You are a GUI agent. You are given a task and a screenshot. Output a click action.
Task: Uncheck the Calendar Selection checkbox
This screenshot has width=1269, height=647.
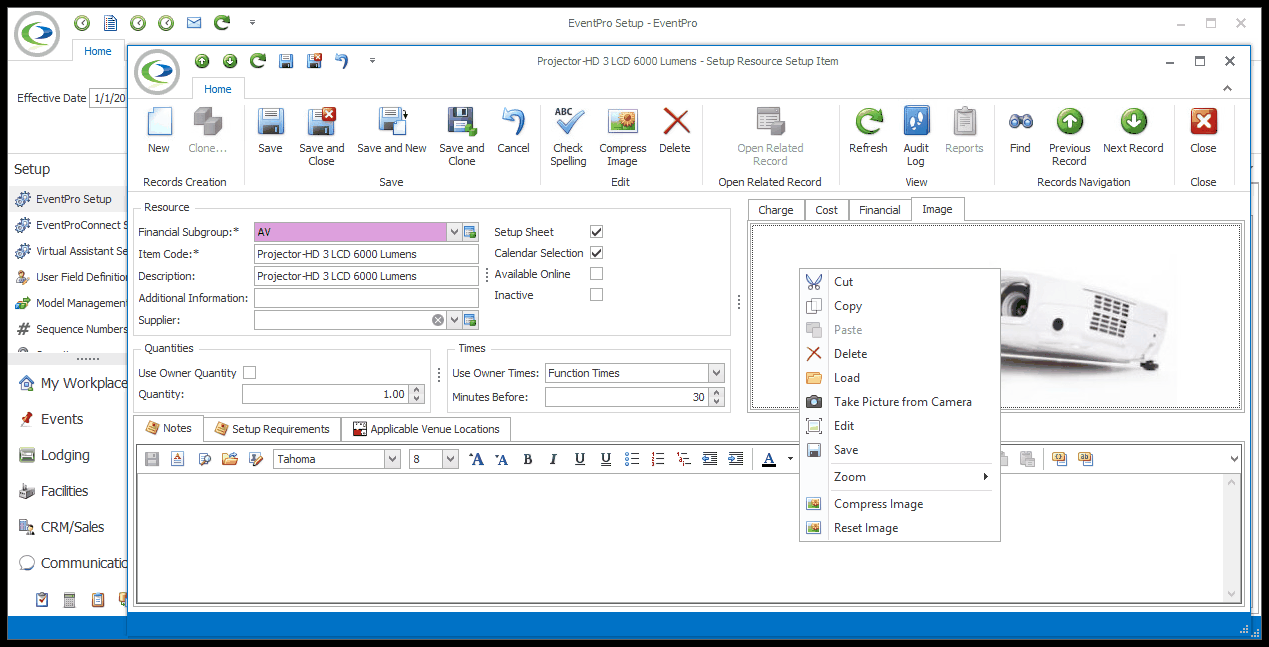click(x=597, y=253)
